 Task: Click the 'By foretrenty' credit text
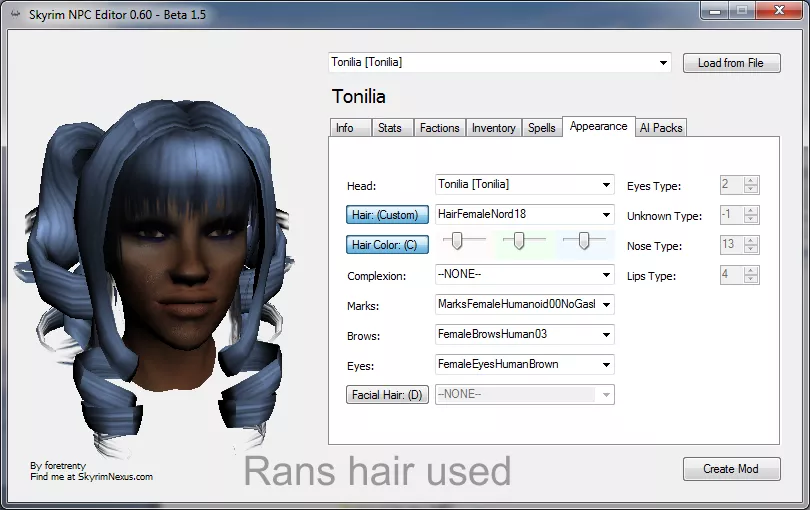tap(58, 466)
